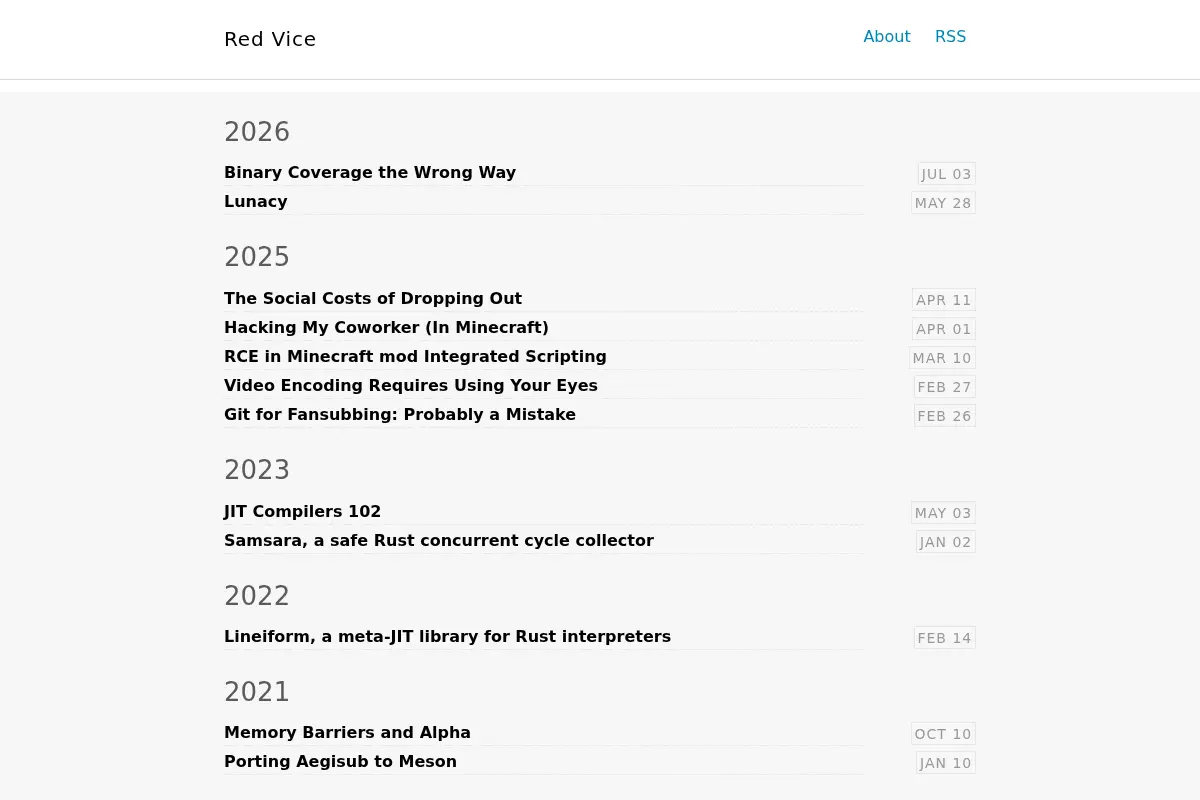This screenshot has height=800, width=1200.
Task: Open the Binary Coverage the Wrong Way post
Action: click(x=370, y=172)
